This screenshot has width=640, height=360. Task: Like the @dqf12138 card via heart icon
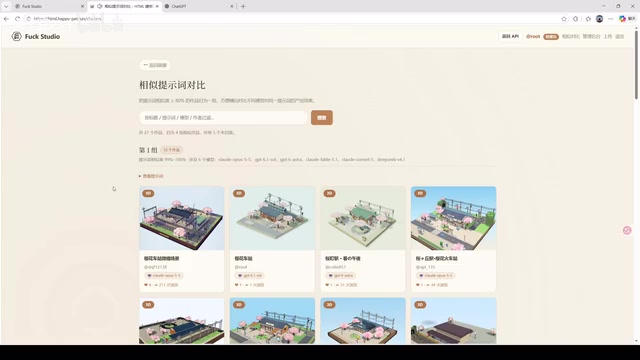coord(146,285)
